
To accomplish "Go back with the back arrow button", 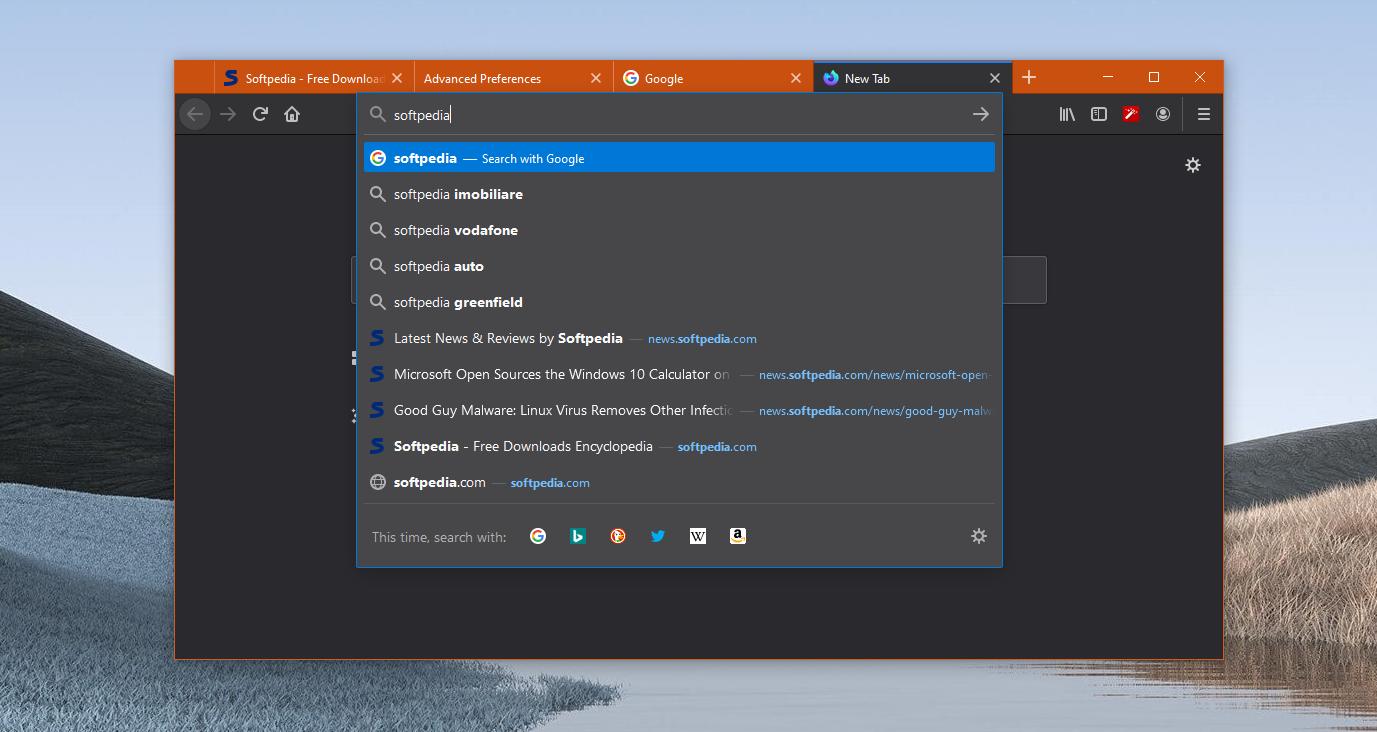I will point(195,114).
